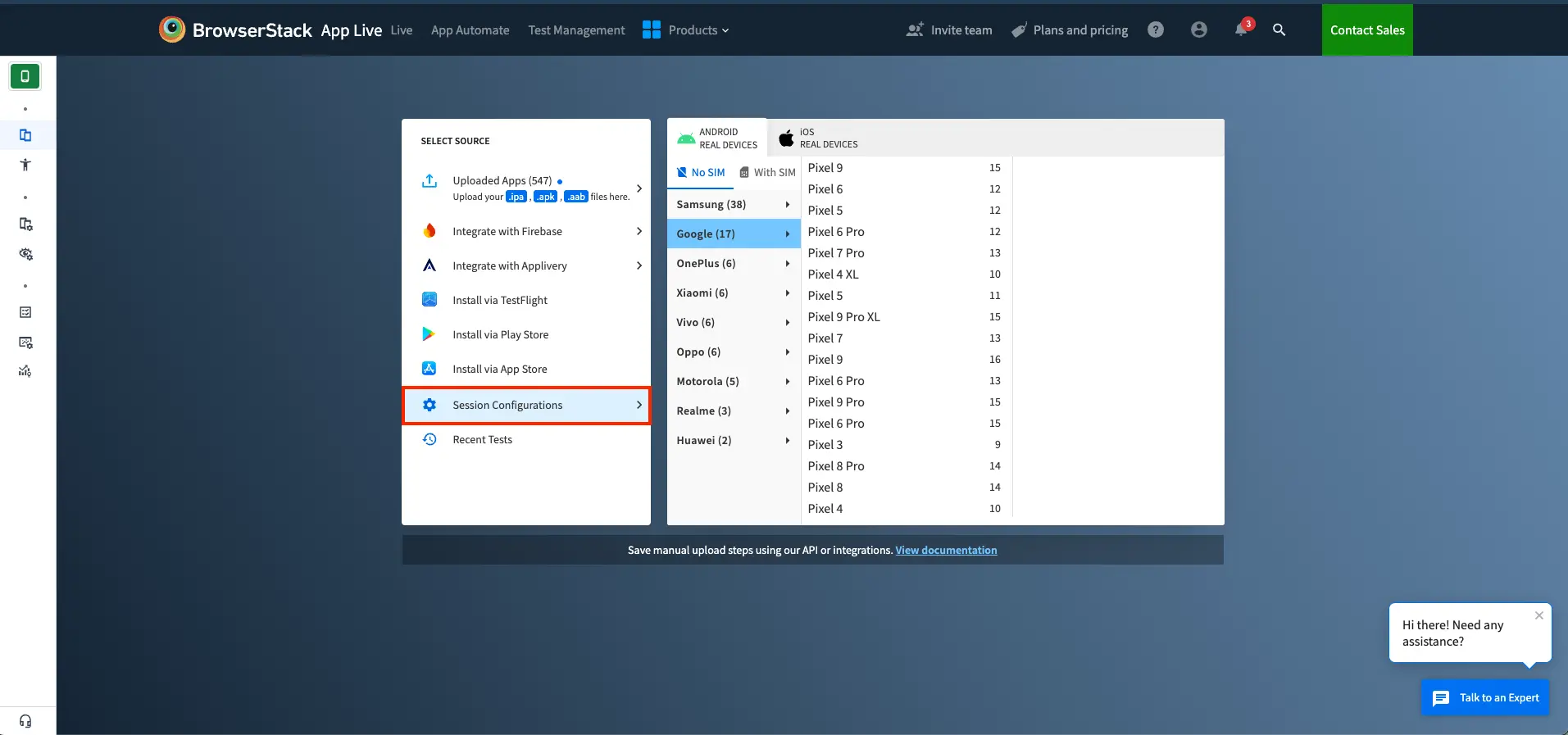The height and width of the screenshot is (735, 1568).
Task: Click the headset support icon in sidebar
Action: [25, 721]
